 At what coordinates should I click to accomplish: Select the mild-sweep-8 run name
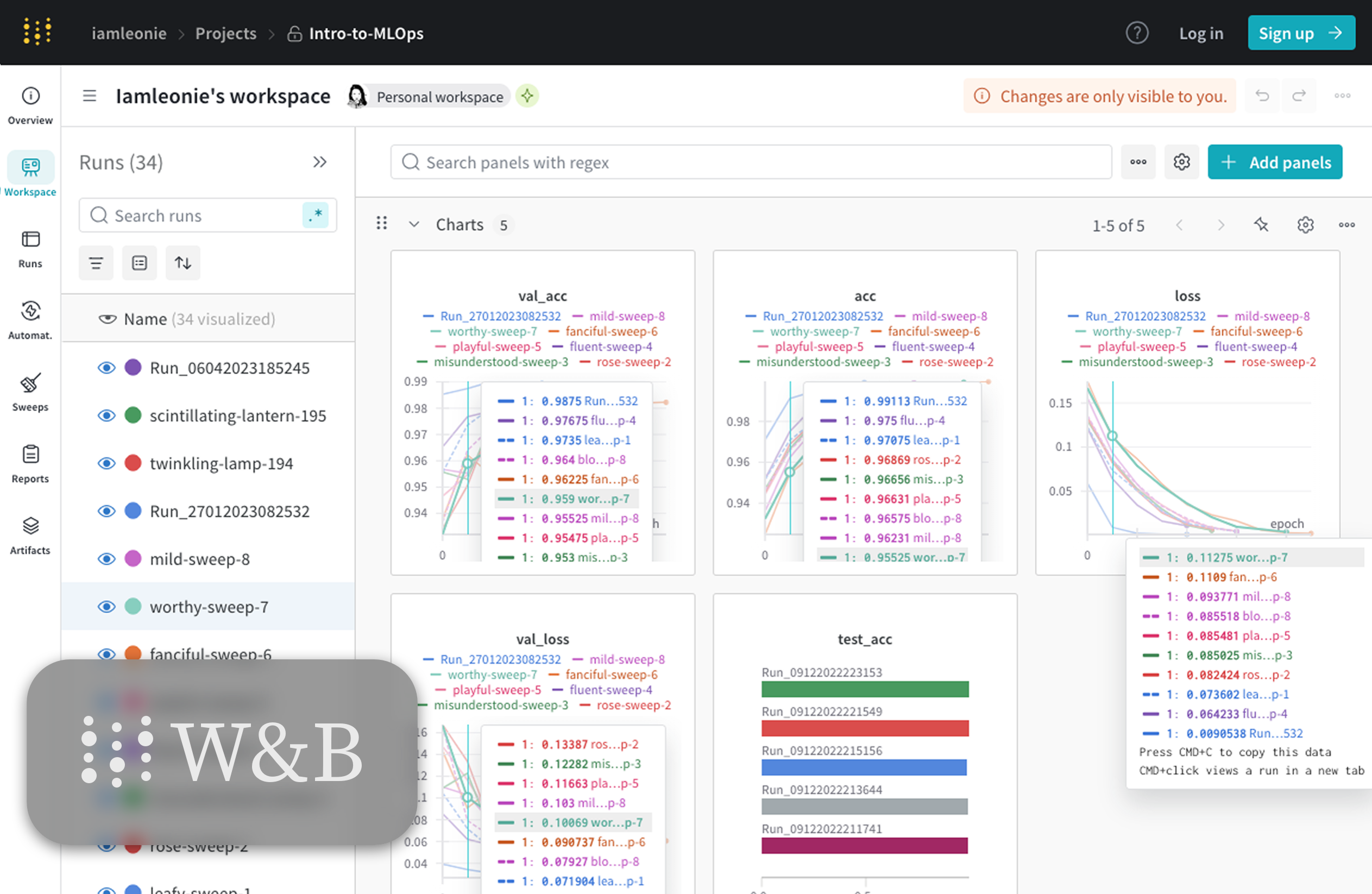pyautogui.click(x=199, y=559)
